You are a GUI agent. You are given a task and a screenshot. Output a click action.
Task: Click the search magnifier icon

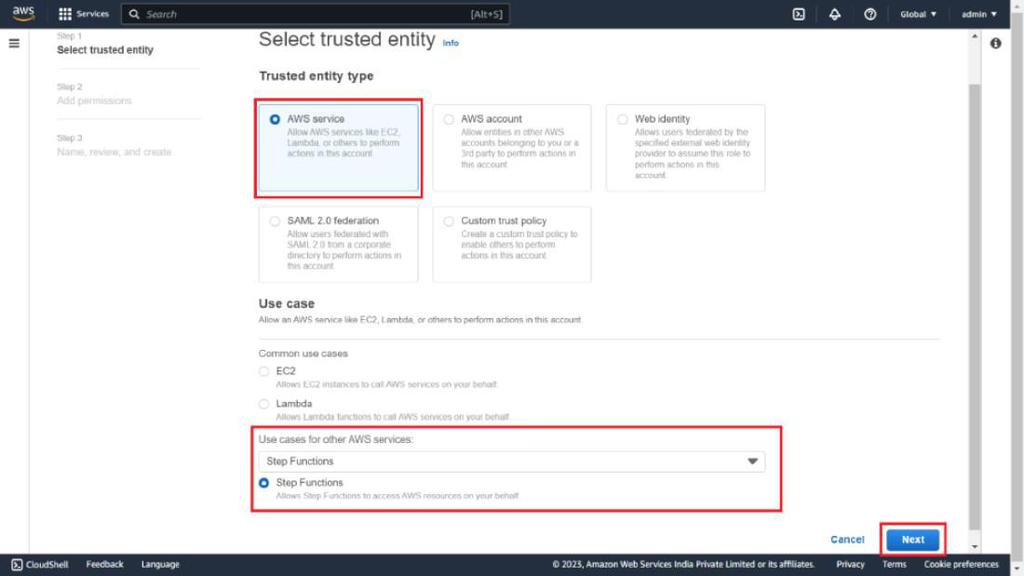click(x=134, y=14)
